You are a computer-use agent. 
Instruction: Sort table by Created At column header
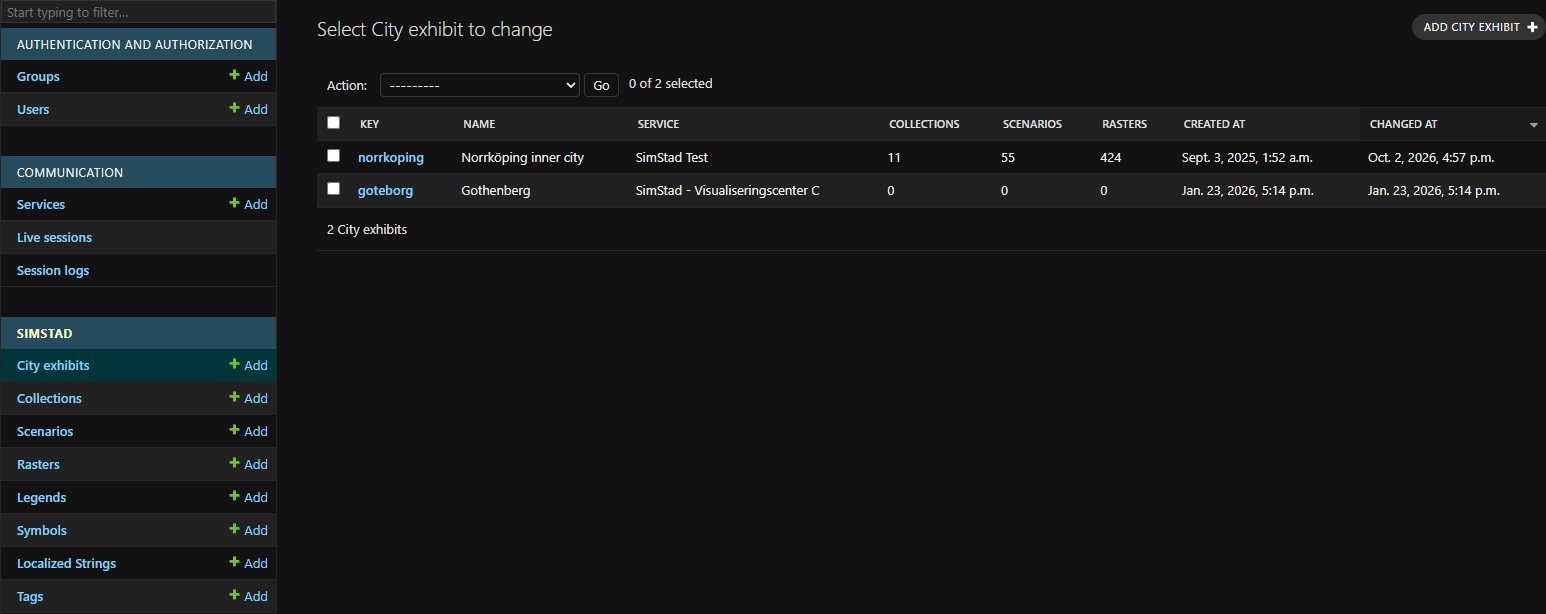coord(1214,124)
